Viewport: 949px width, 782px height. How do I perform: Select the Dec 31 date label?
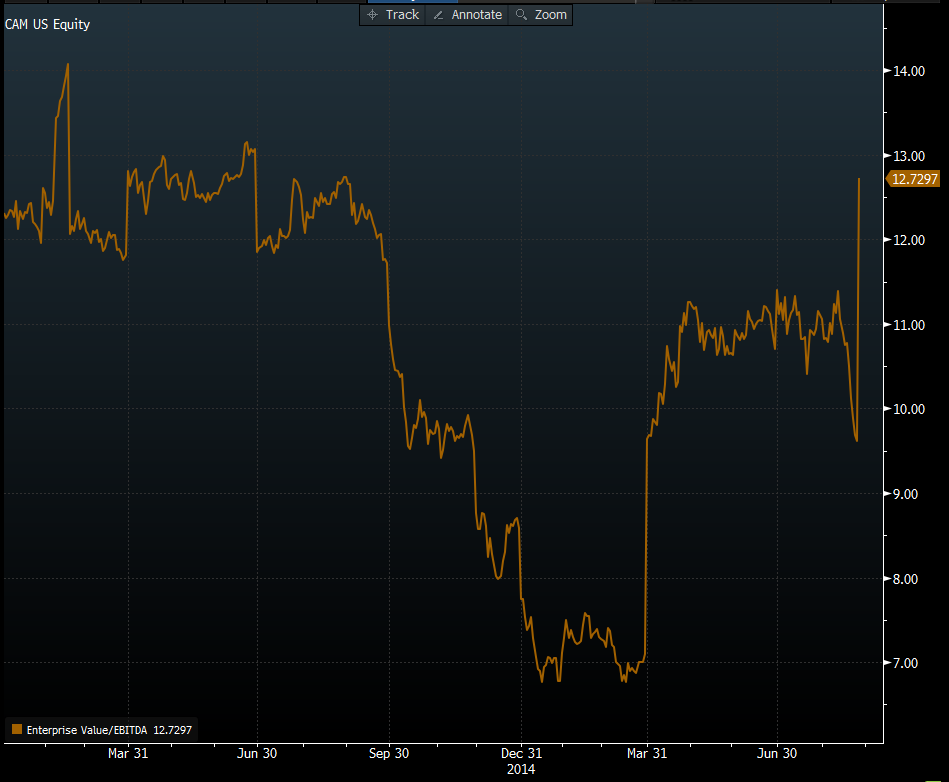click(x=520, y=753)
